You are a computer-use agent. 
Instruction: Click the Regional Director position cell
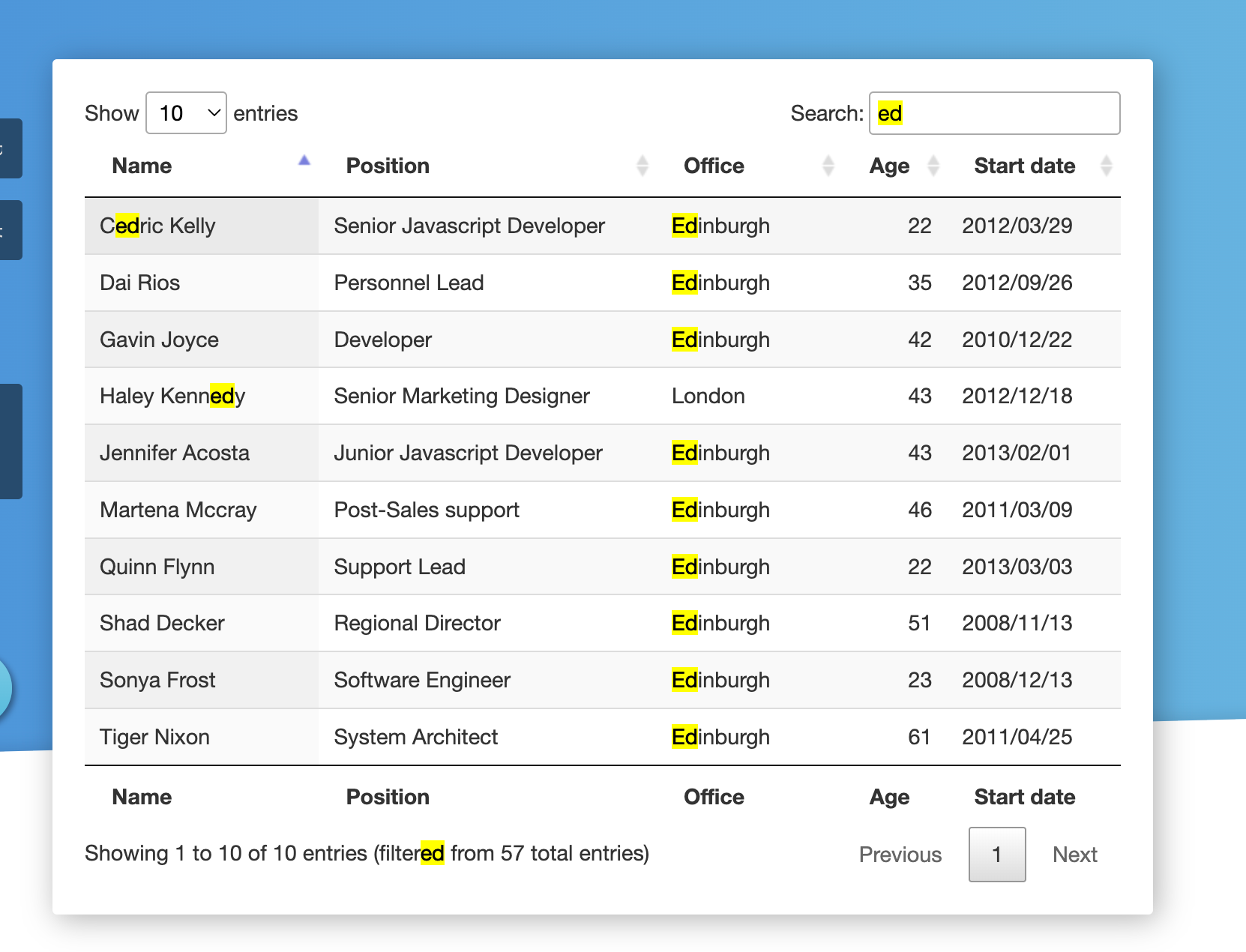(x=487, y=623)
